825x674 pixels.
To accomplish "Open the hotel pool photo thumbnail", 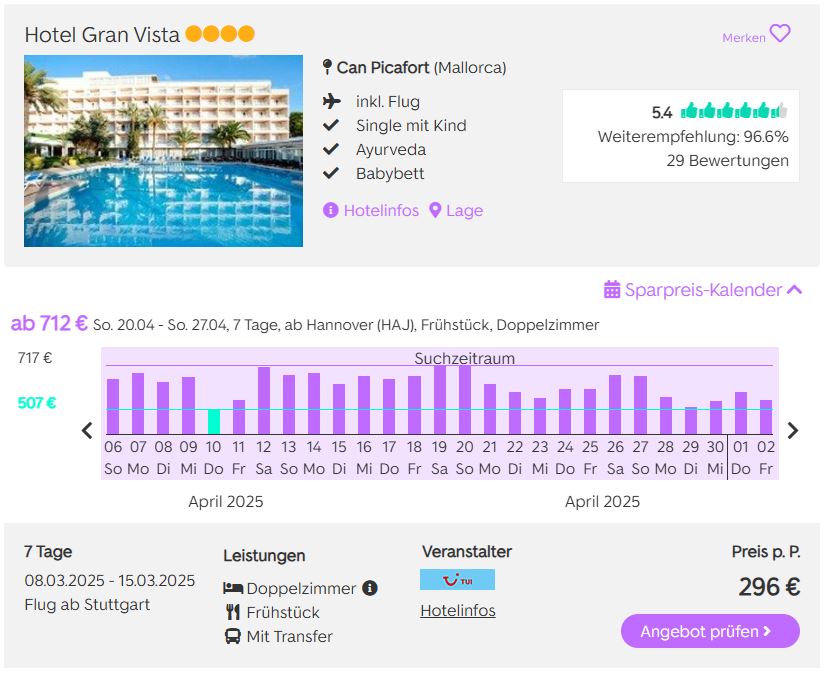I will click(x=163, y=151).
